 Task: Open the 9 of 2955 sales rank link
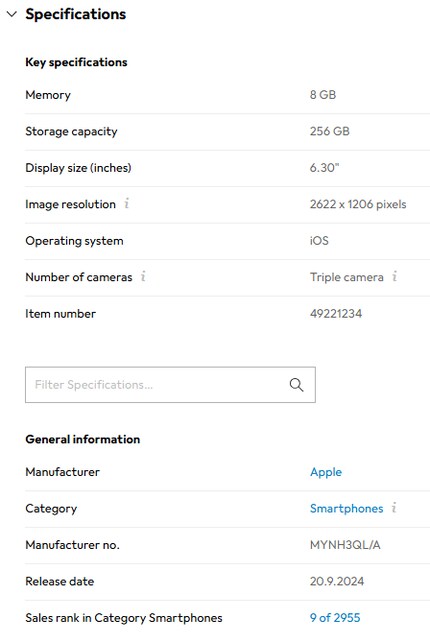click(x=335, y=618)
